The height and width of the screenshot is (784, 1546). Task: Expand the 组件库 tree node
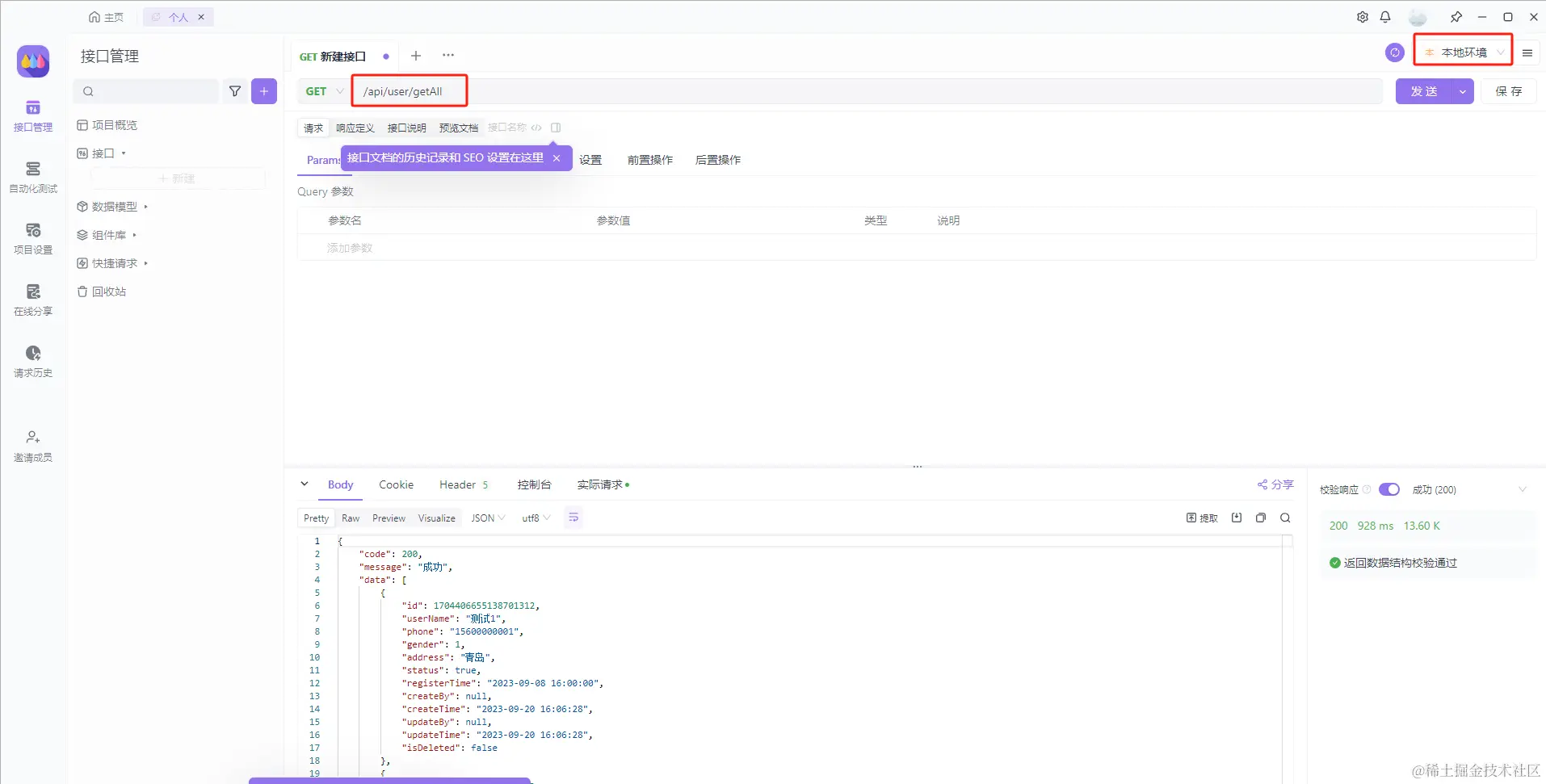[135, 235]
